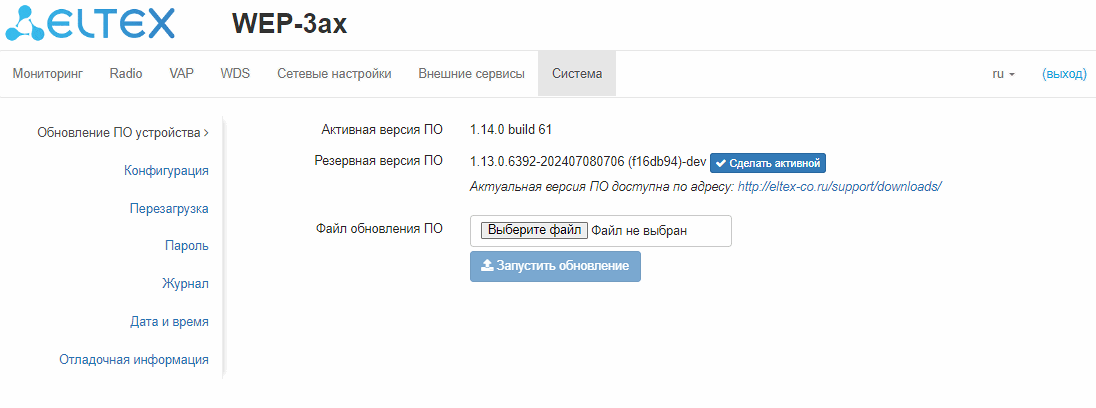
Task: Click the Выберите файл button
Action: (x=535, y=230)
